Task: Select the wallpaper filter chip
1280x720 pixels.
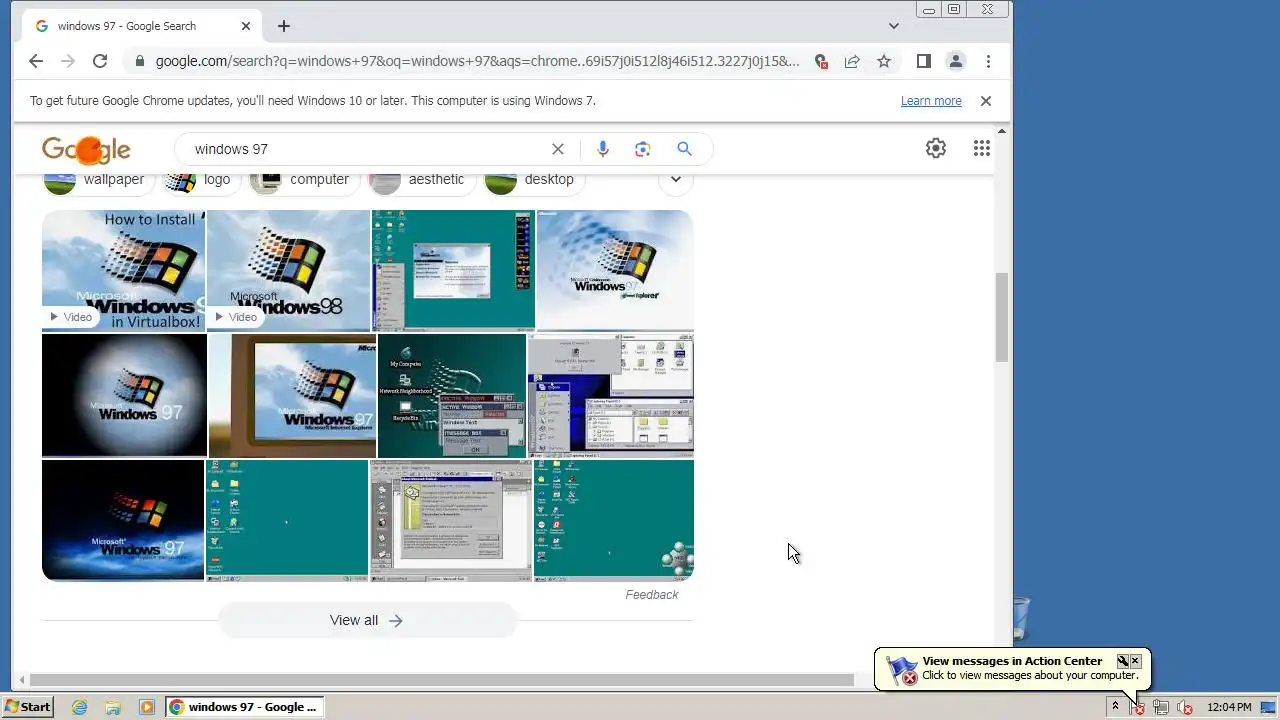Action: coord(99,181)
